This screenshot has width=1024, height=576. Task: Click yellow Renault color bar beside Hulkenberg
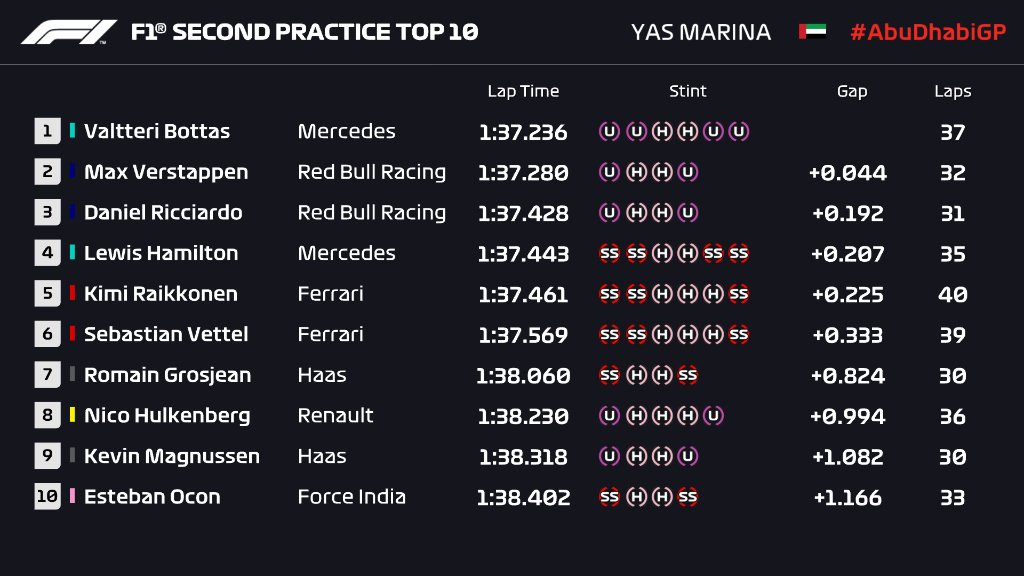click(x=73, y=416)
